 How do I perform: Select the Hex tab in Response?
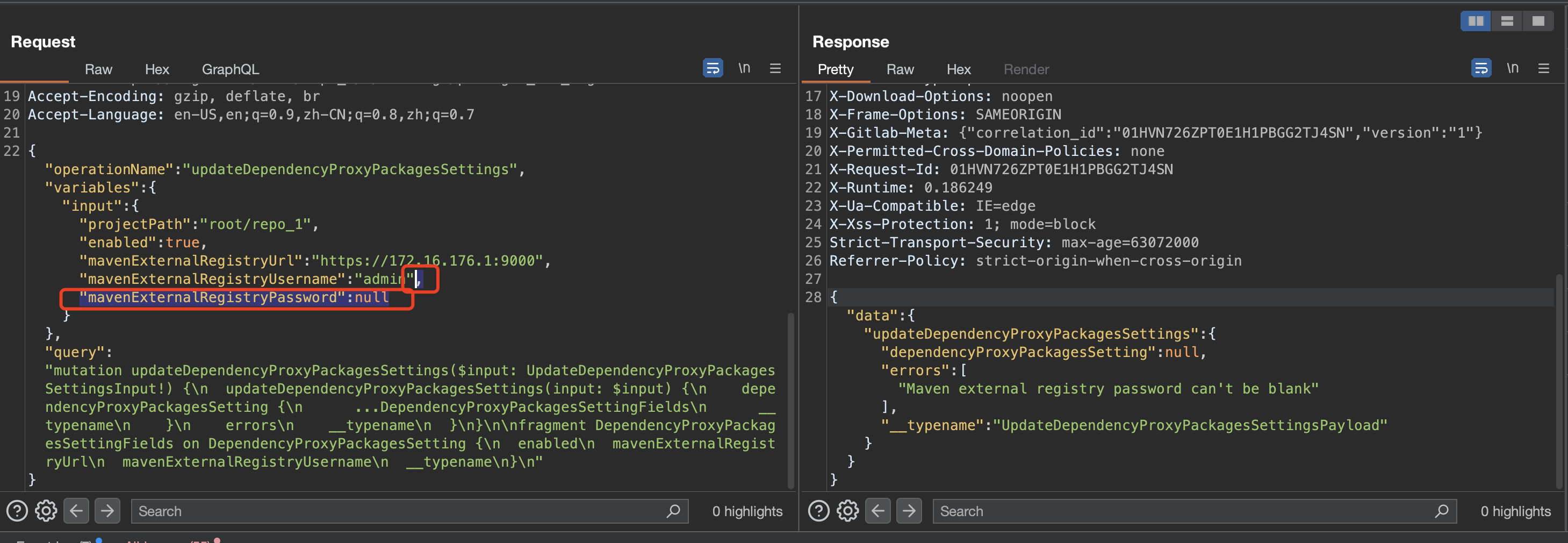(x=958, y=69)
